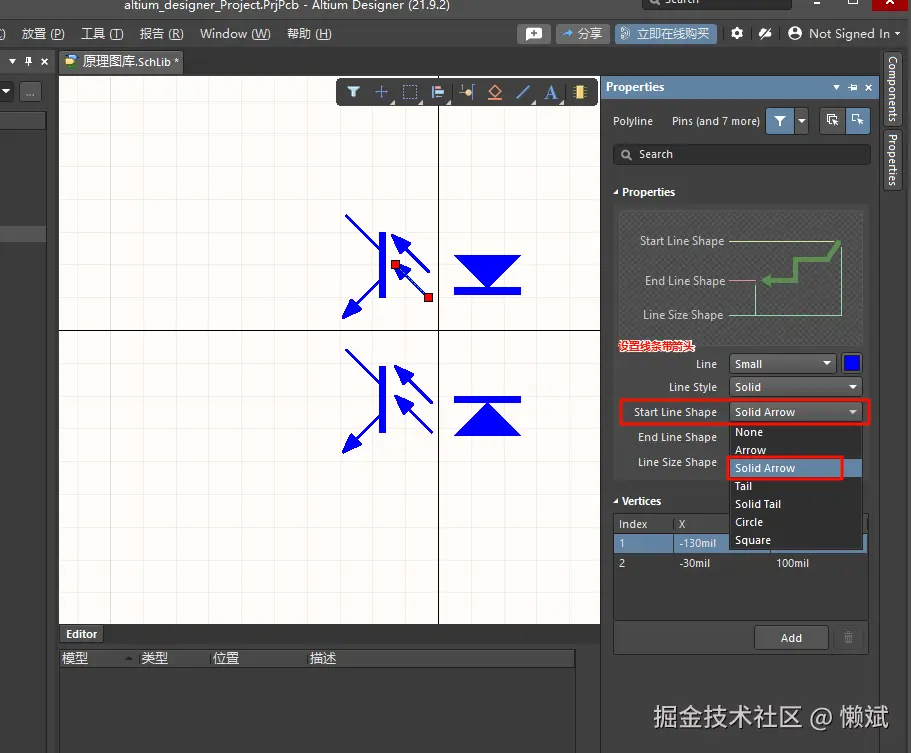Pin the Properties panel
The image size is (911, 753).
click(852, 87)
